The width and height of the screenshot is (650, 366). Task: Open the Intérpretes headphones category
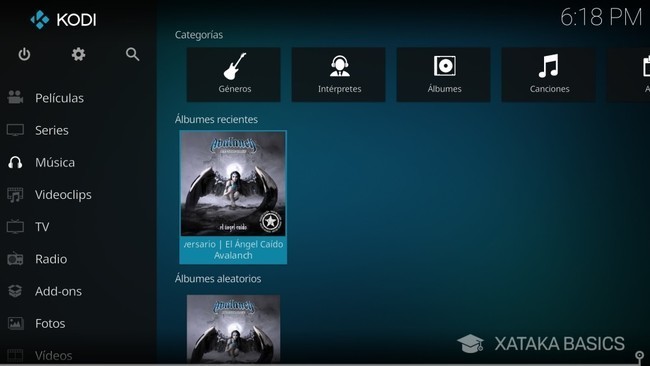click(x=338, y=75)
